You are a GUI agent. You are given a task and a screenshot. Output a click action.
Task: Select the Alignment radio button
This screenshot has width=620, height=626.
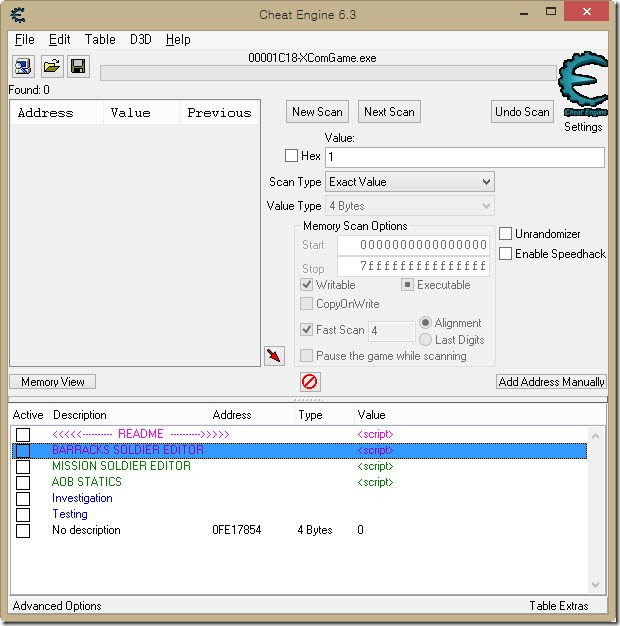click(426, 323)
